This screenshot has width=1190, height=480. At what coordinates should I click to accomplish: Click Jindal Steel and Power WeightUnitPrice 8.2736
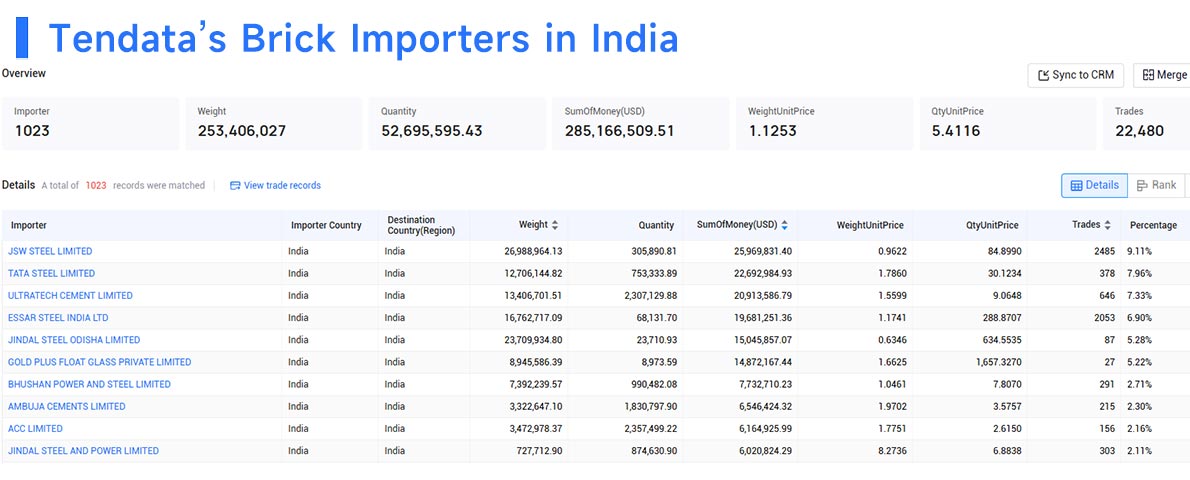(x=890, y=450)
